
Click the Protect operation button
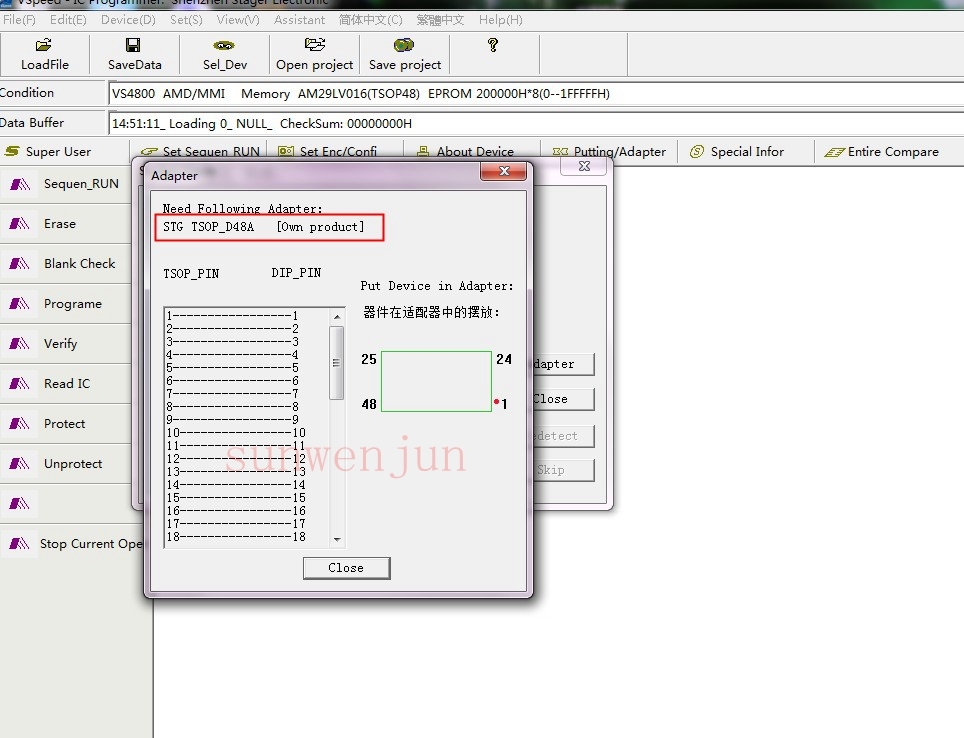pos(64,424)
